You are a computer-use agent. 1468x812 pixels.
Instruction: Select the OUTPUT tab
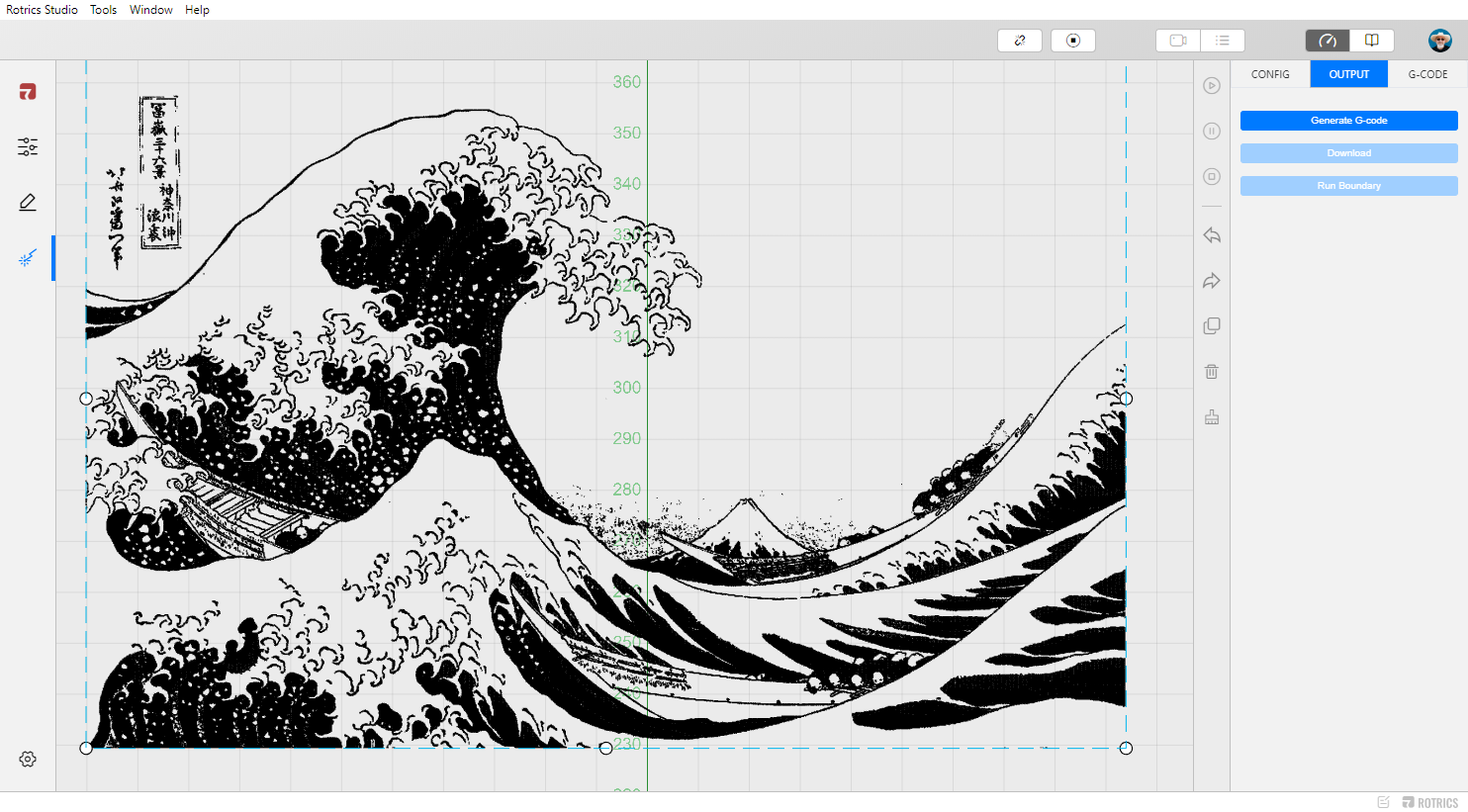click(1349, 74)
